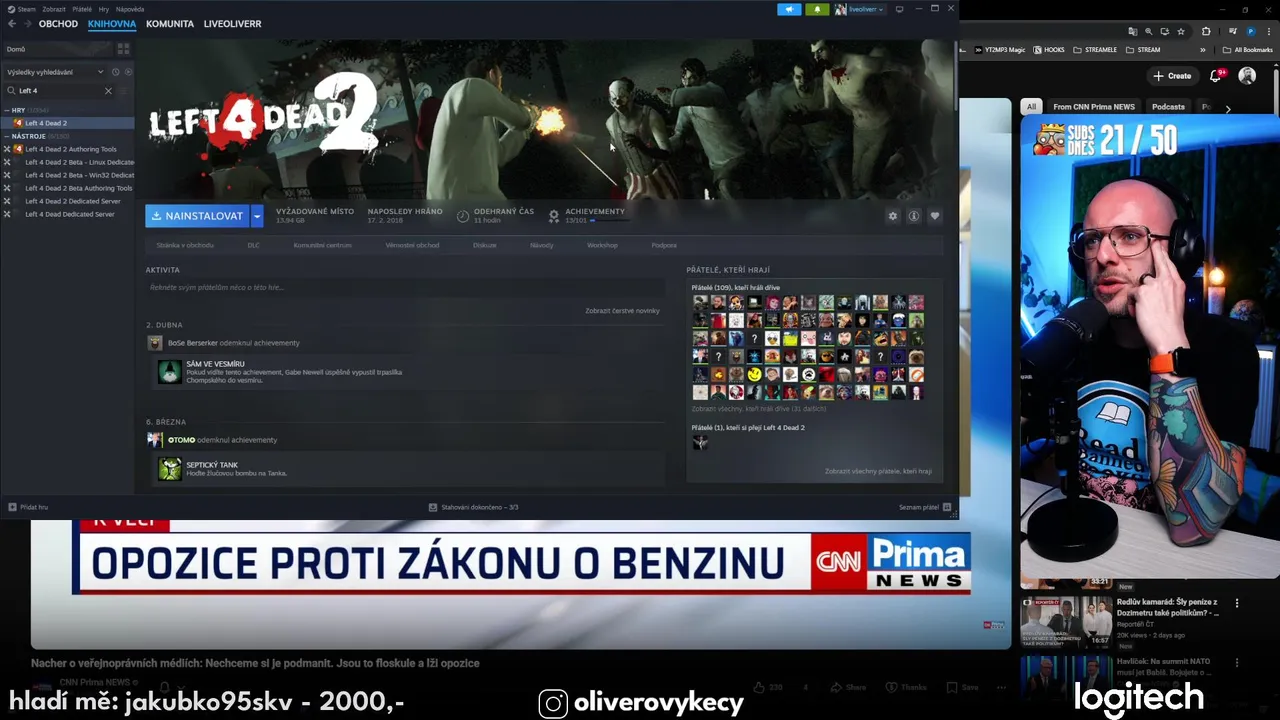Screen dimensions: 1280x720
Task: Open YouTube notifications bell
Action: point(1217,76)
